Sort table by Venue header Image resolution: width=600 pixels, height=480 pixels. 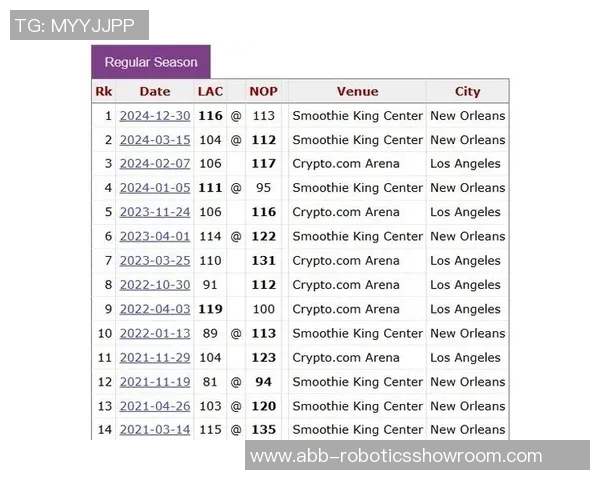[x=357, y=92]
